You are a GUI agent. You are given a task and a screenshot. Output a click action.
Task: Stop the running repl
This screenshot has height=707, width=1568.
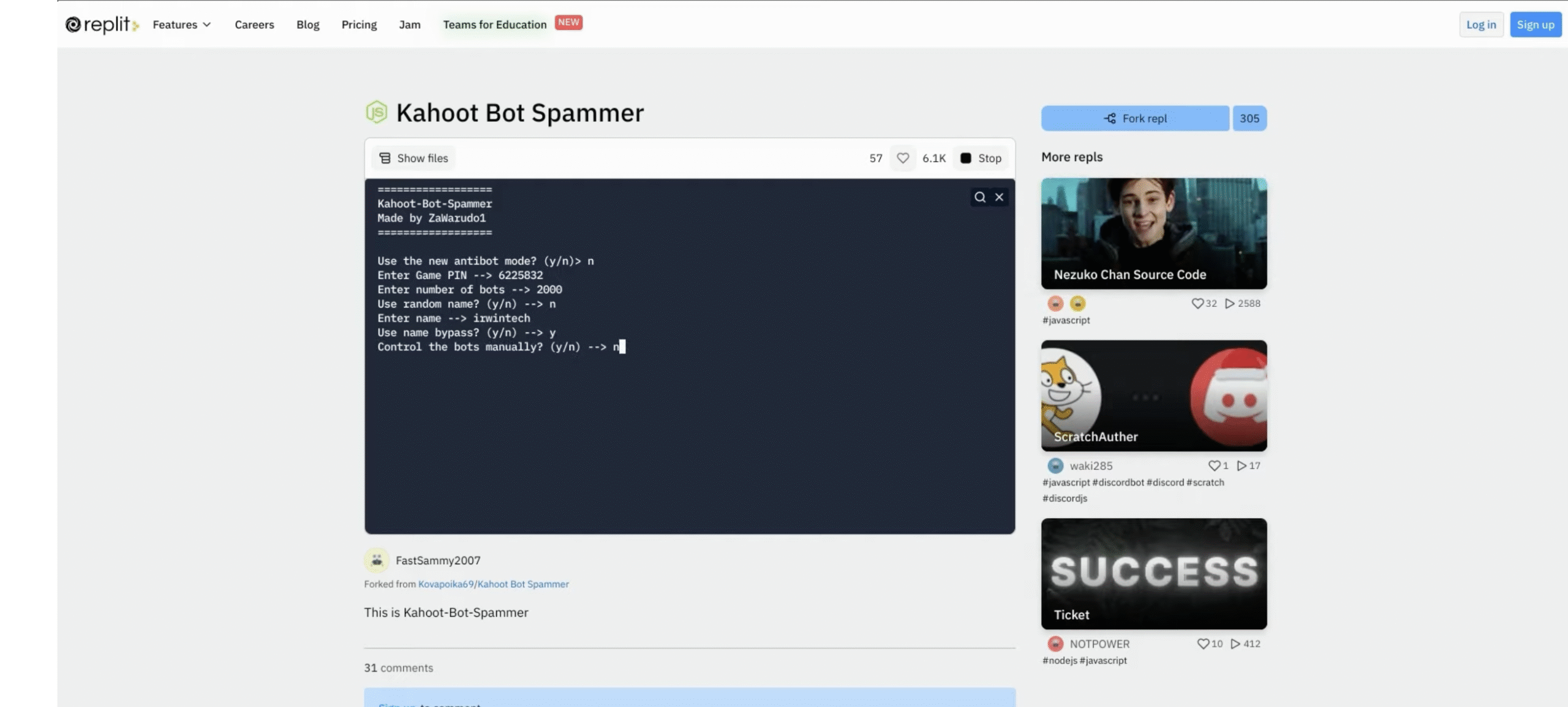(980, 158)
